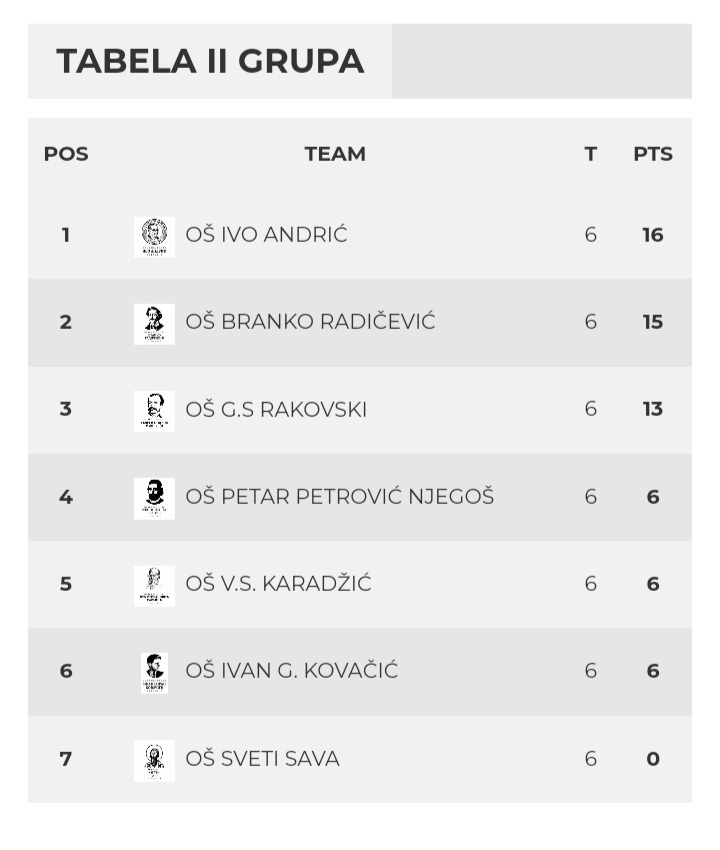
Task: Click the 16 points value for Ivo Andrić
Action: (652, 235)
